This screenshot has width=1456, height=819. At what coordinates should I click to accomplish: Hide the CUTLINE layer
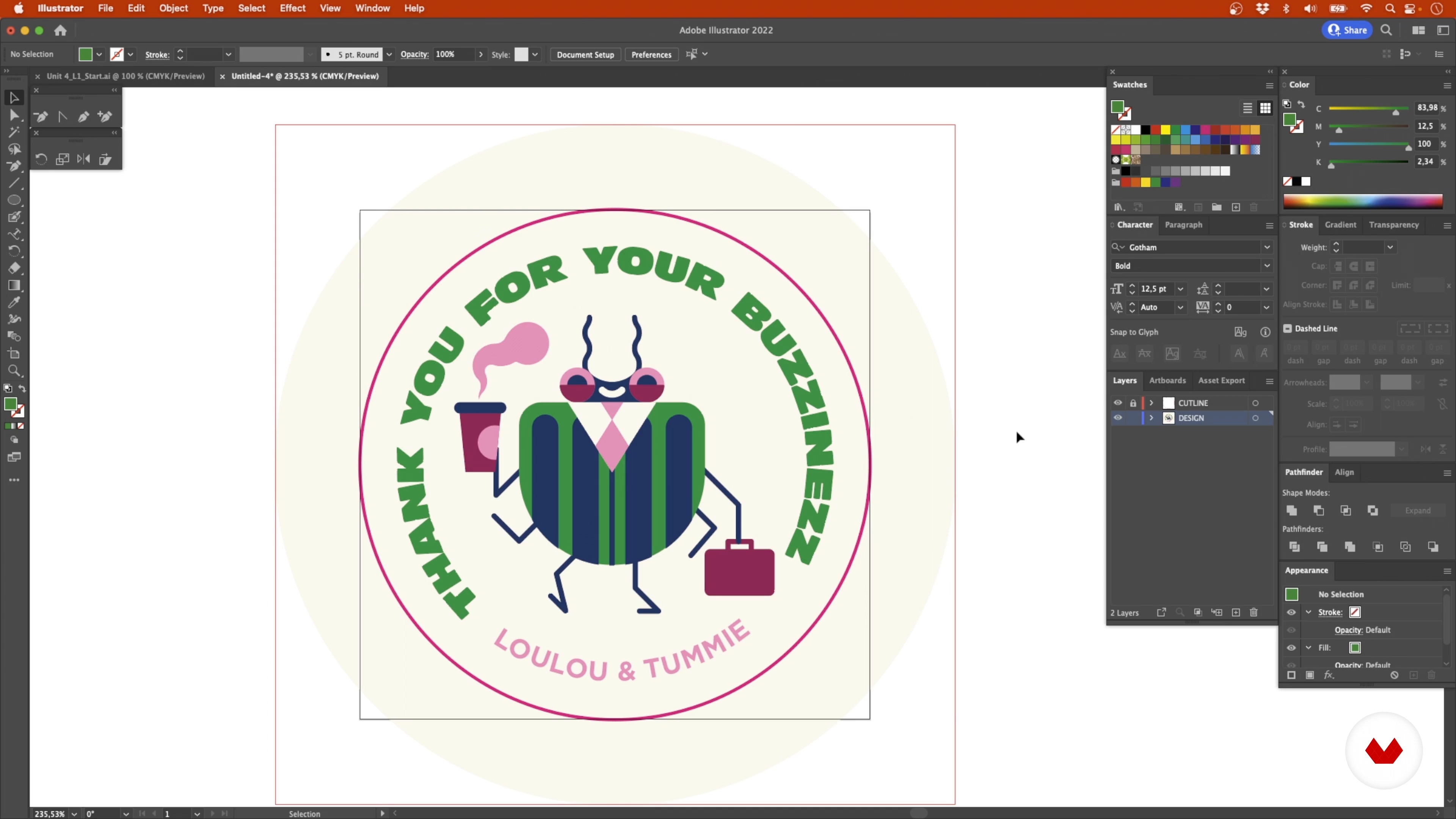[1117, 403]
